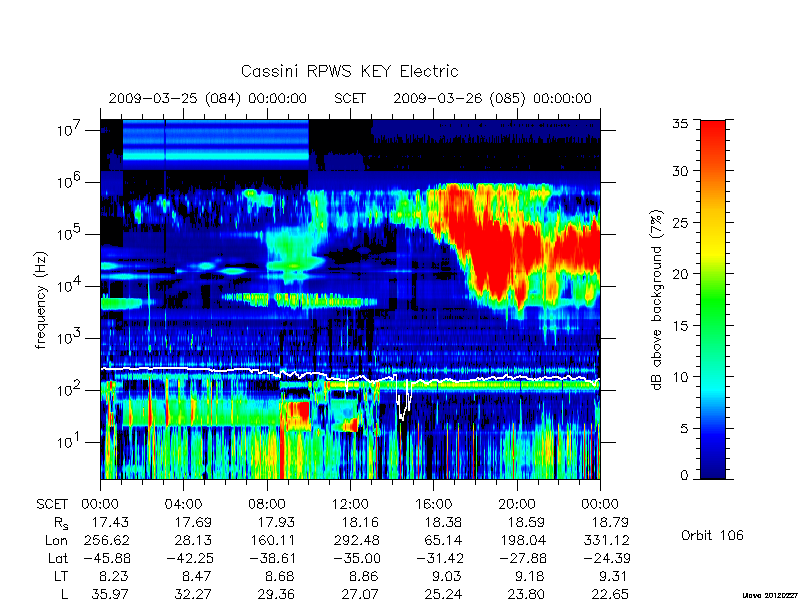The height and width of the screenshot is (600, 800).
Task: Click the colorbar tick label '35'
Action: 680,124
